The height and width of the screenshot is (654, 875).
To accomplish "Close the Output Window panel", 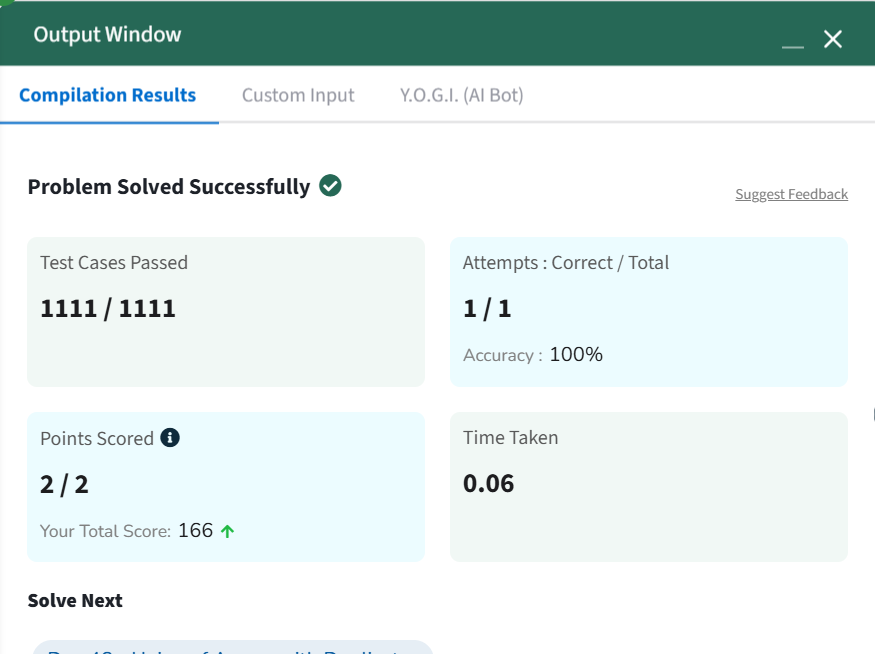I will [833, 39].
